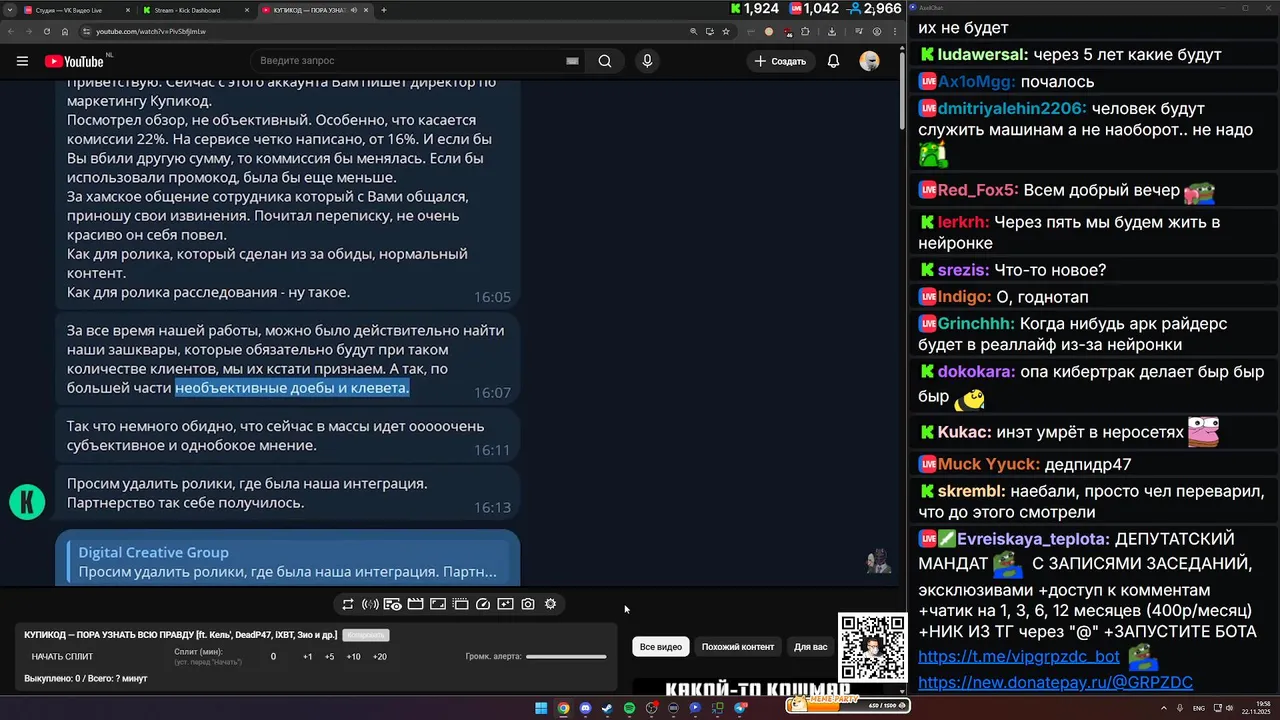Click the Создать create button
The width and height of the screenshot is (1280, 720).
coord(780,61)
